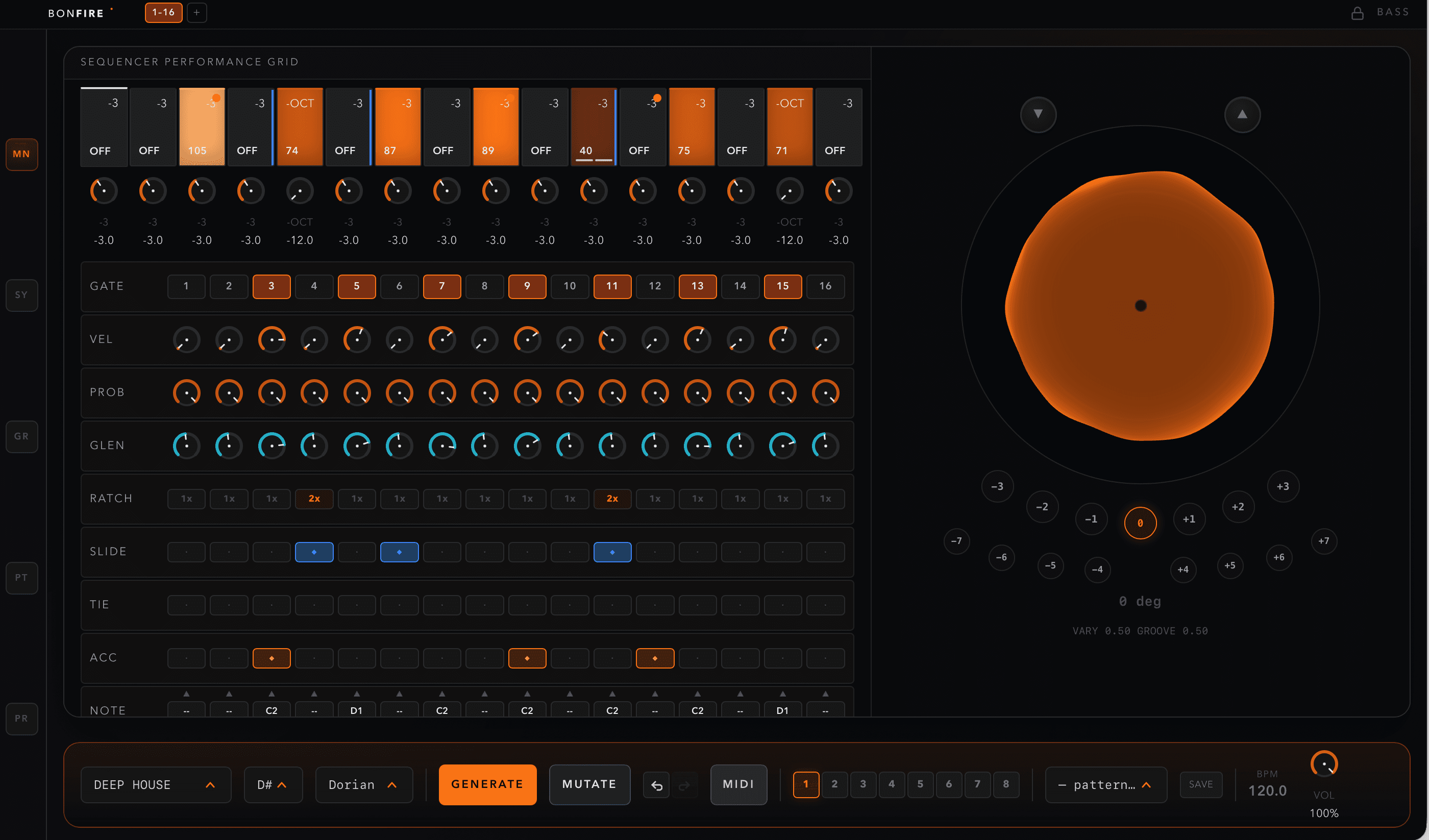Select the -7 rotation button
The image size is (1429, 840).
pos(956,540)
